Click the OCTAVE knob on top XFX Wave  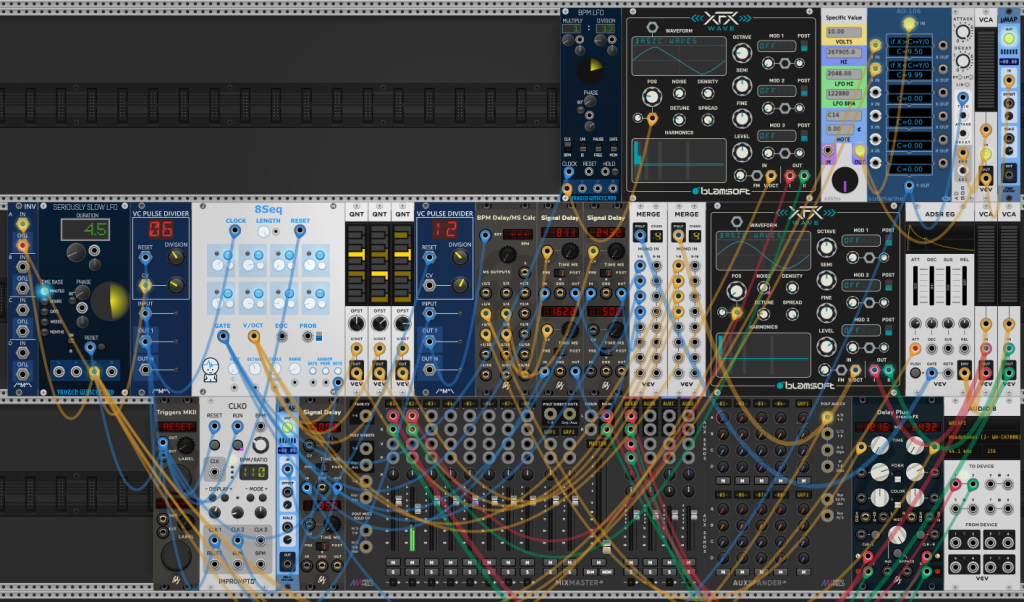pos(741,53)
